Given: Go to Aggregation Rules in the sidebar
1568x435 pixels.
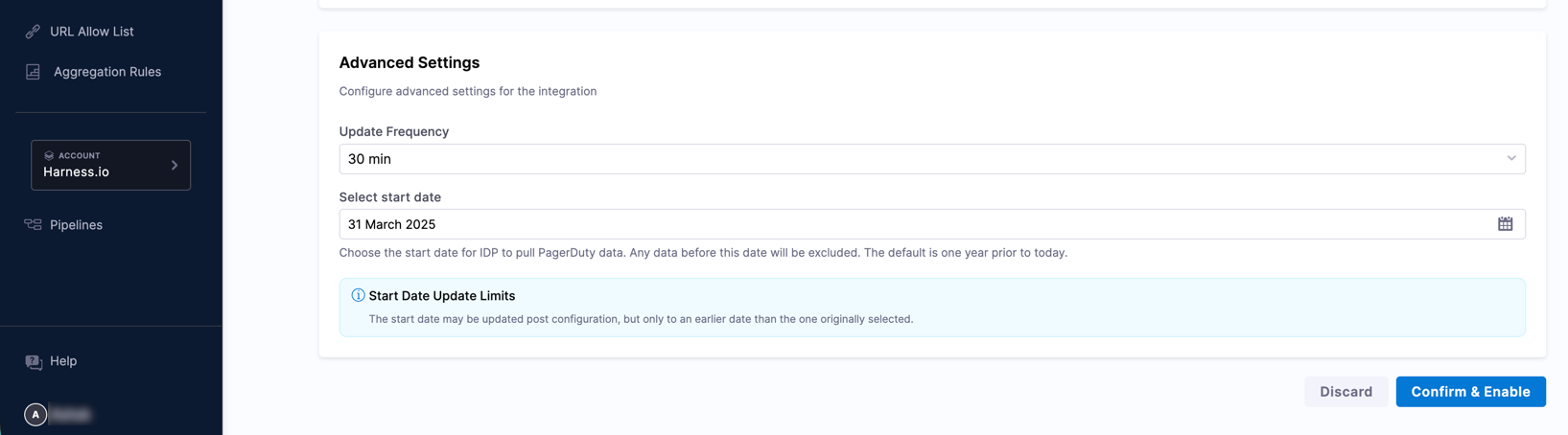Looking at the screenshot, I should click(106, 72).
